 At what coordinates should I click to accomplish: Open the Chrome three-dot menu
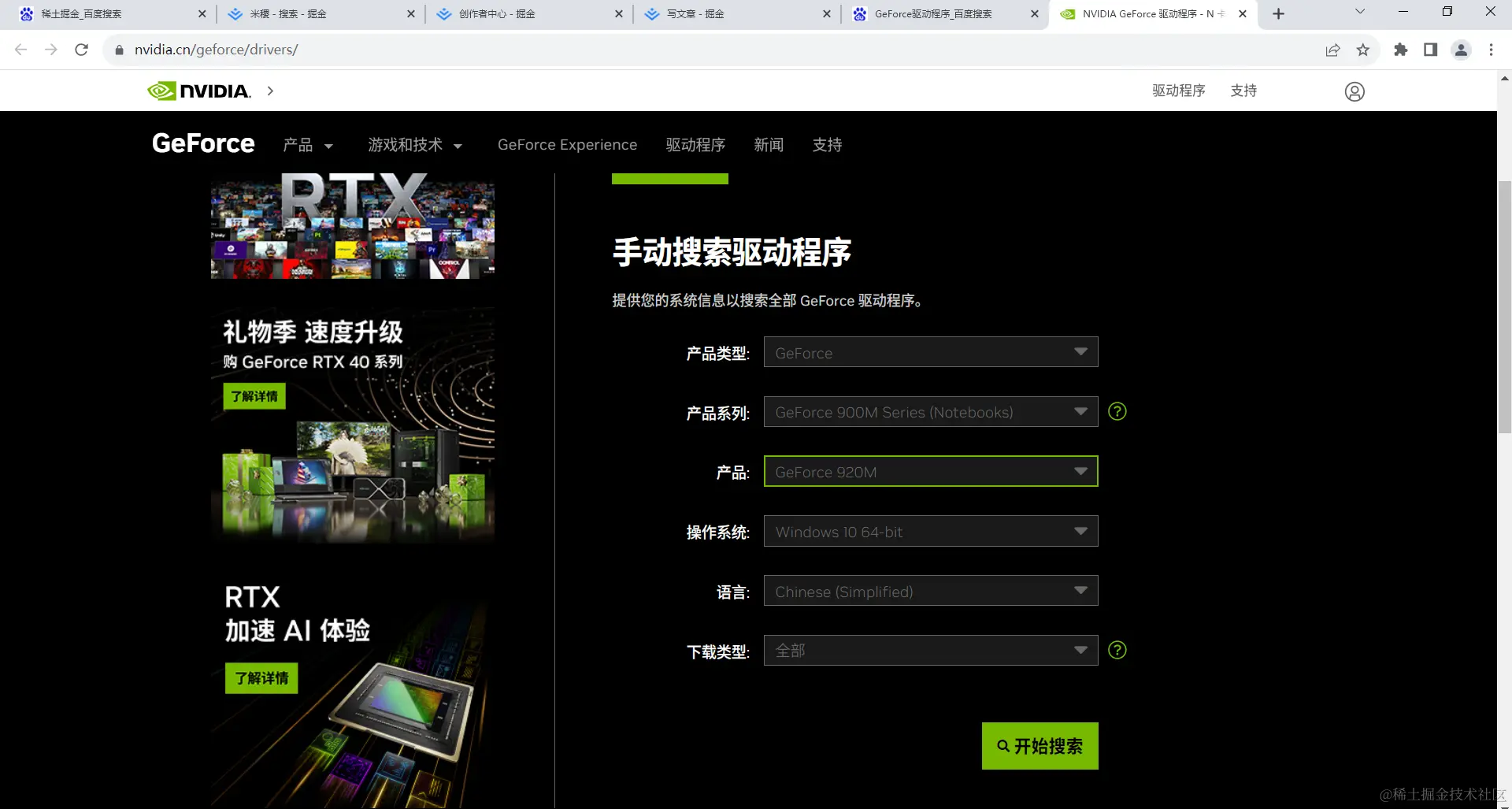click(1491, 50)
